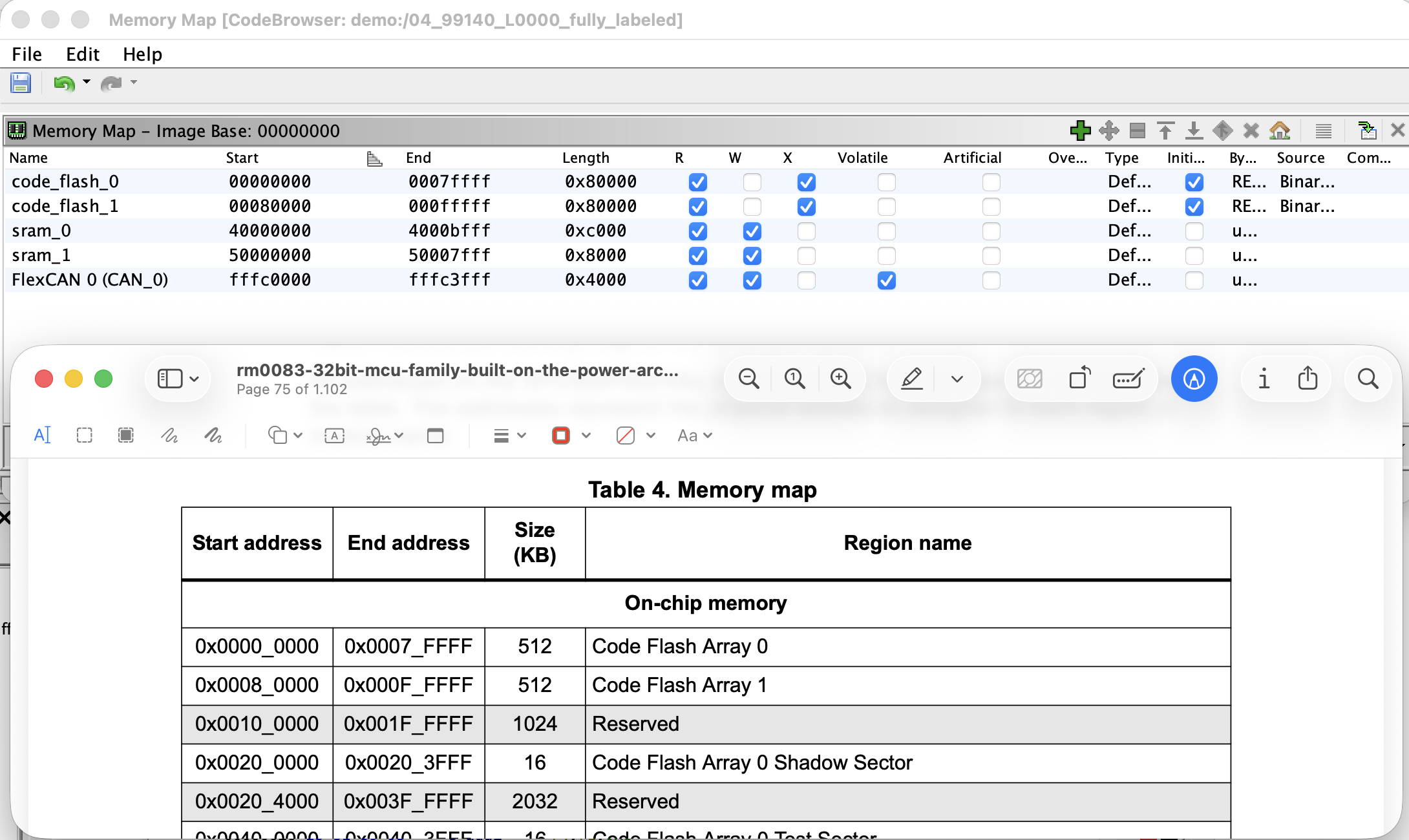Image resolution: width=1409 pixels, height=840 pixels.
Task: Click the green Undo arrow icon
Action: 63,83
